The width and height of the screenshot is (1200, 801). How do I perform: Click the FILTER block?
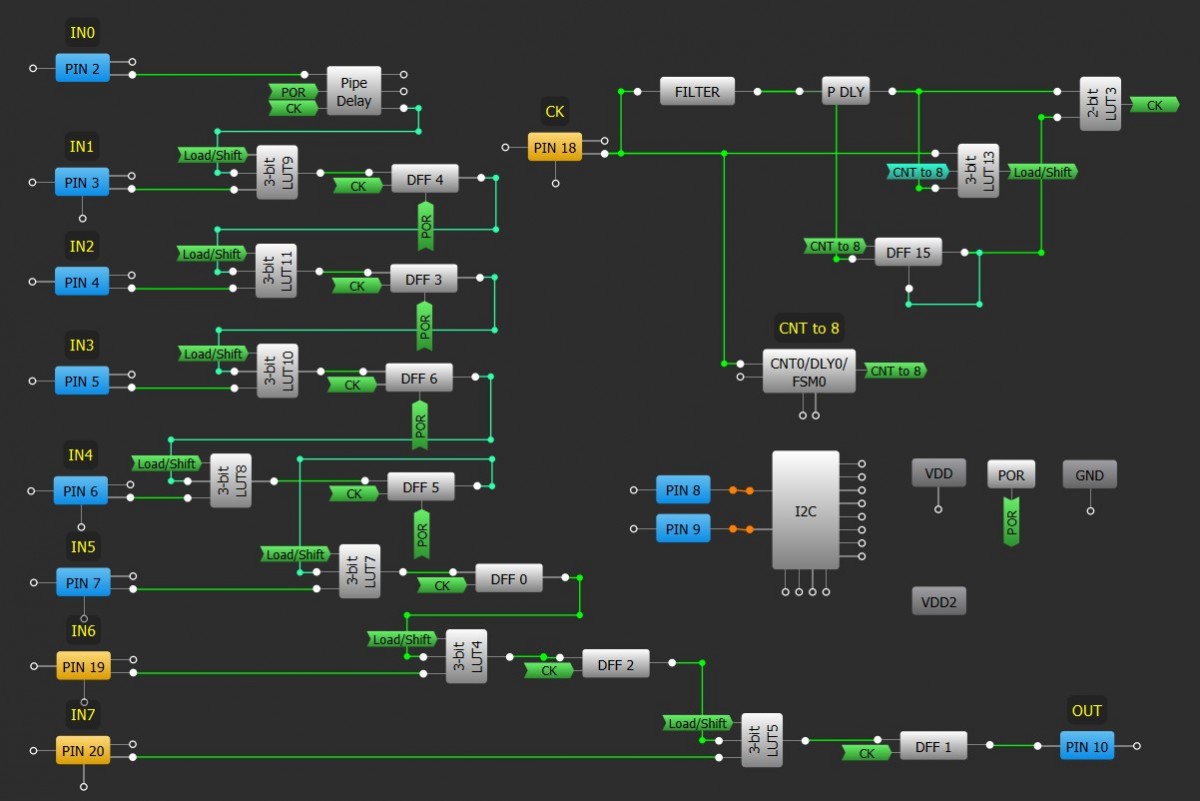click(x=697, y=92)
